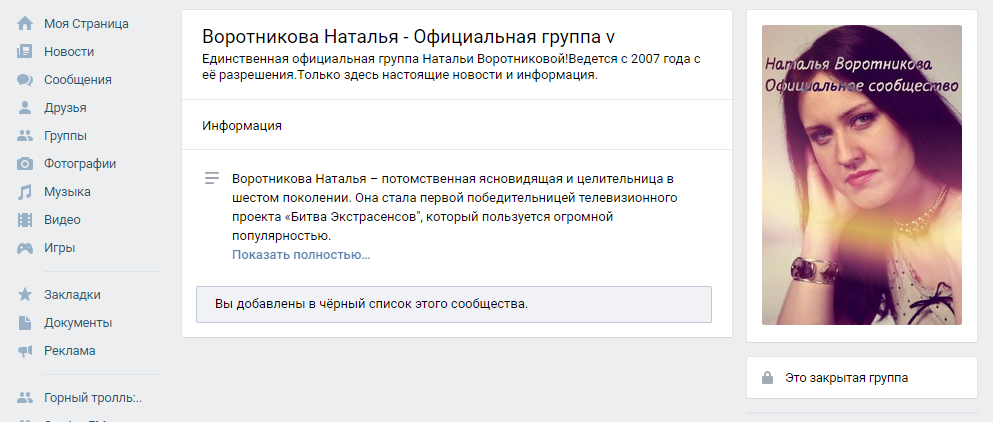Click the group title Воротникова Наталья
This screenshot has height=422, width=993.
pos(408,37)
